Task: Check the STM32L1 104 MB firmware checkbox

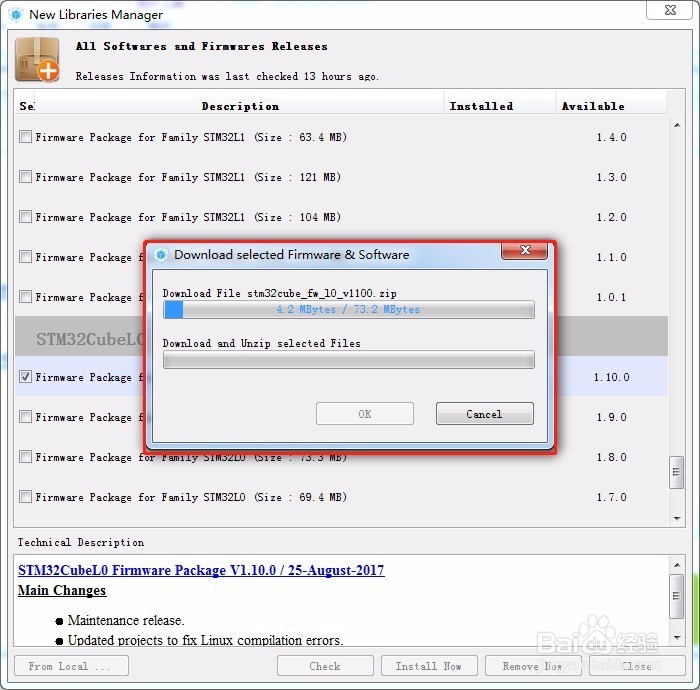Action: 25,216
